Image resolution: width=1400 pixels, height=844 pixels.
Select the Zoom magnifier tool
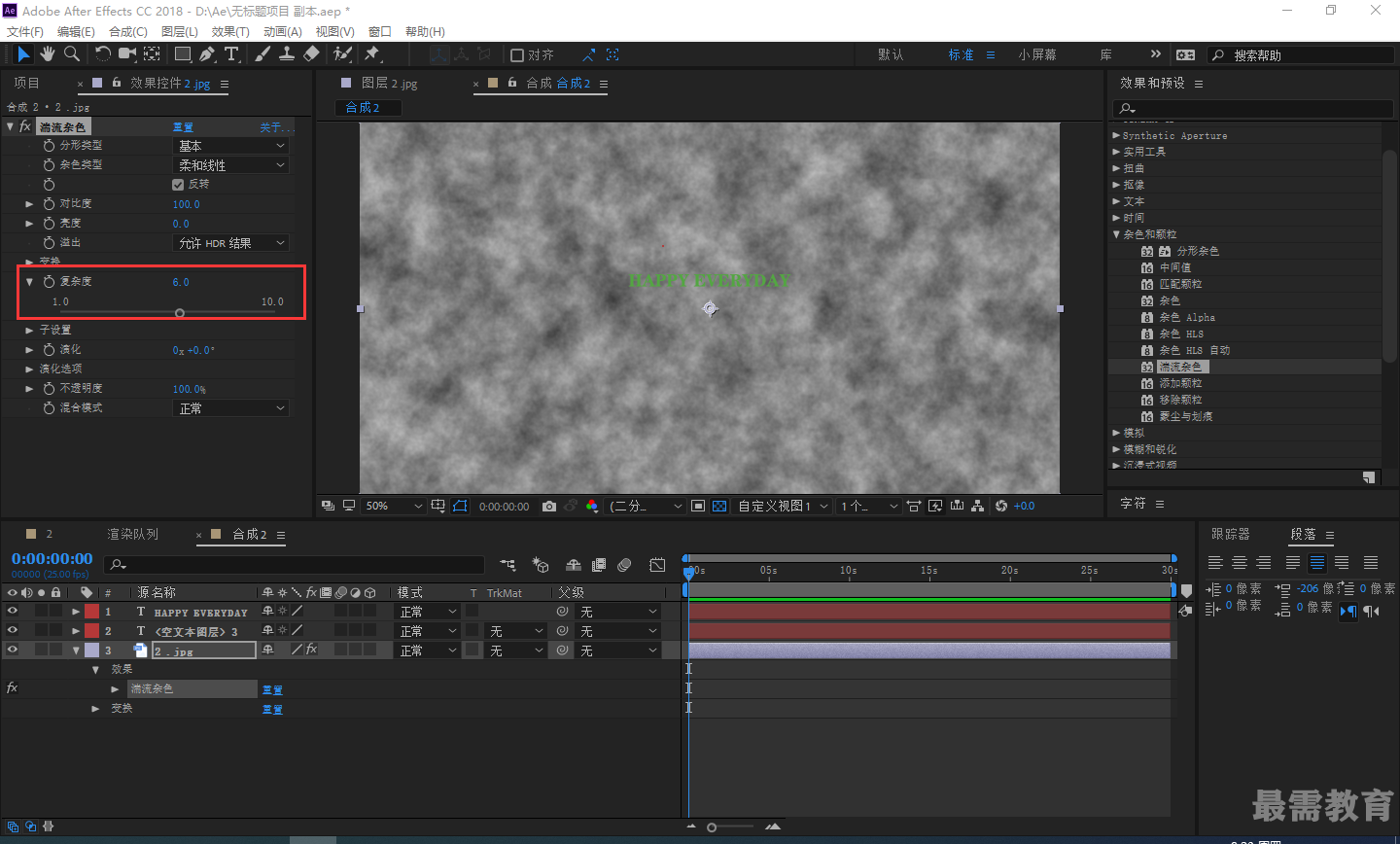(71, 54)
